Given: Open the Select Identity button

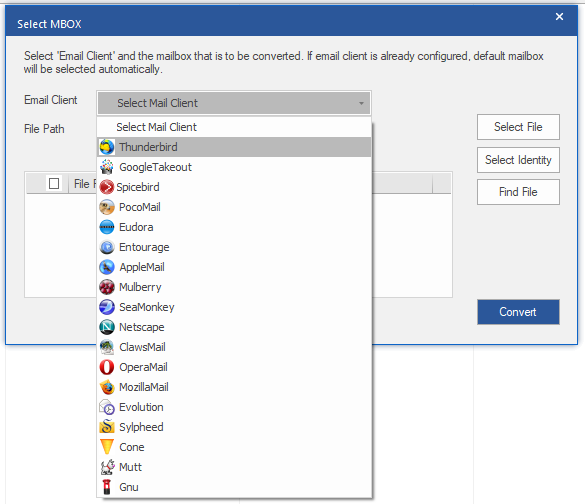Looking at the screenshot, I should (x=518, y=160).
